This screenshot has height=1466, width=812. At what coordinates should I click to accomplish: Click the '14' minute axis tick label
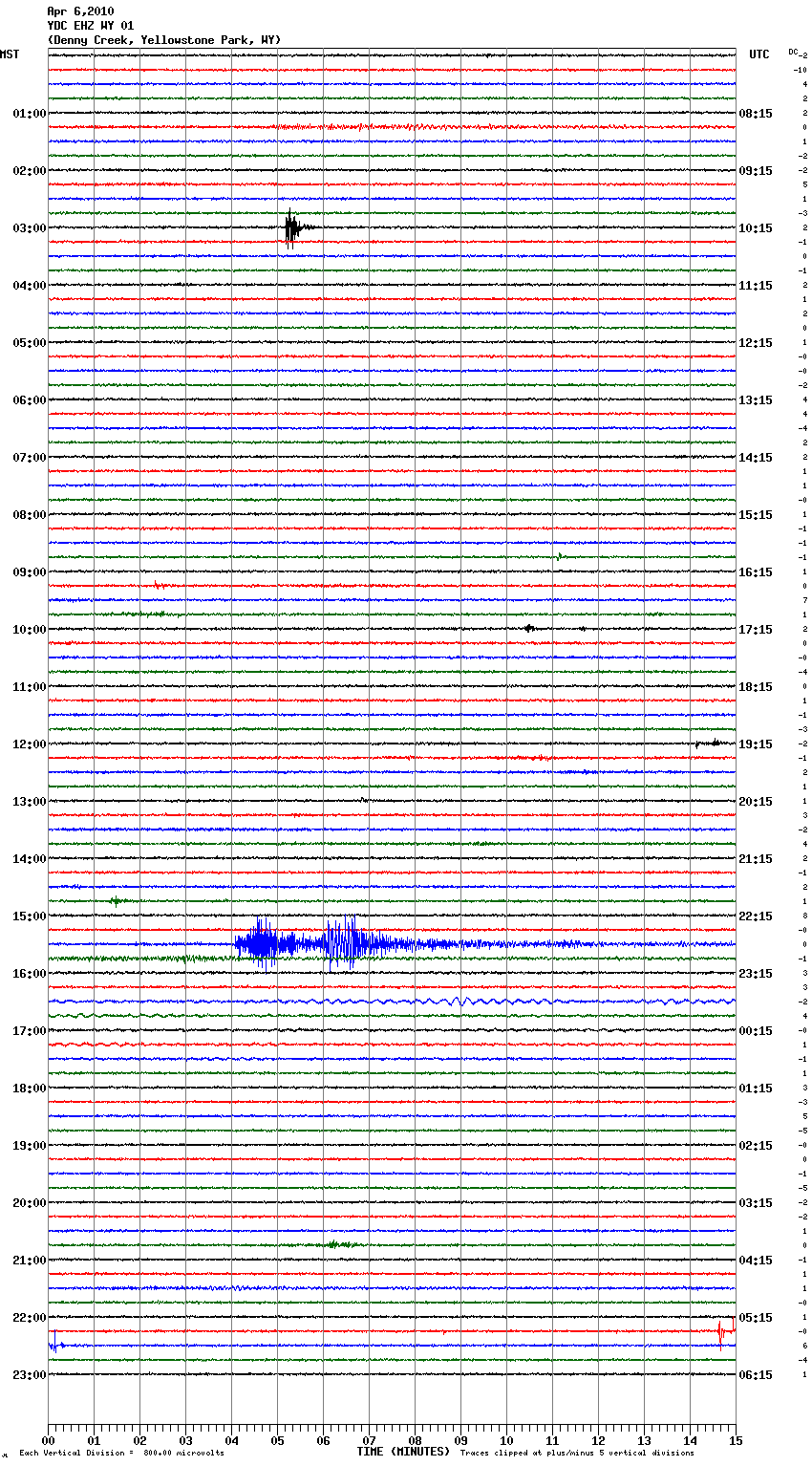click(690, 1440)
